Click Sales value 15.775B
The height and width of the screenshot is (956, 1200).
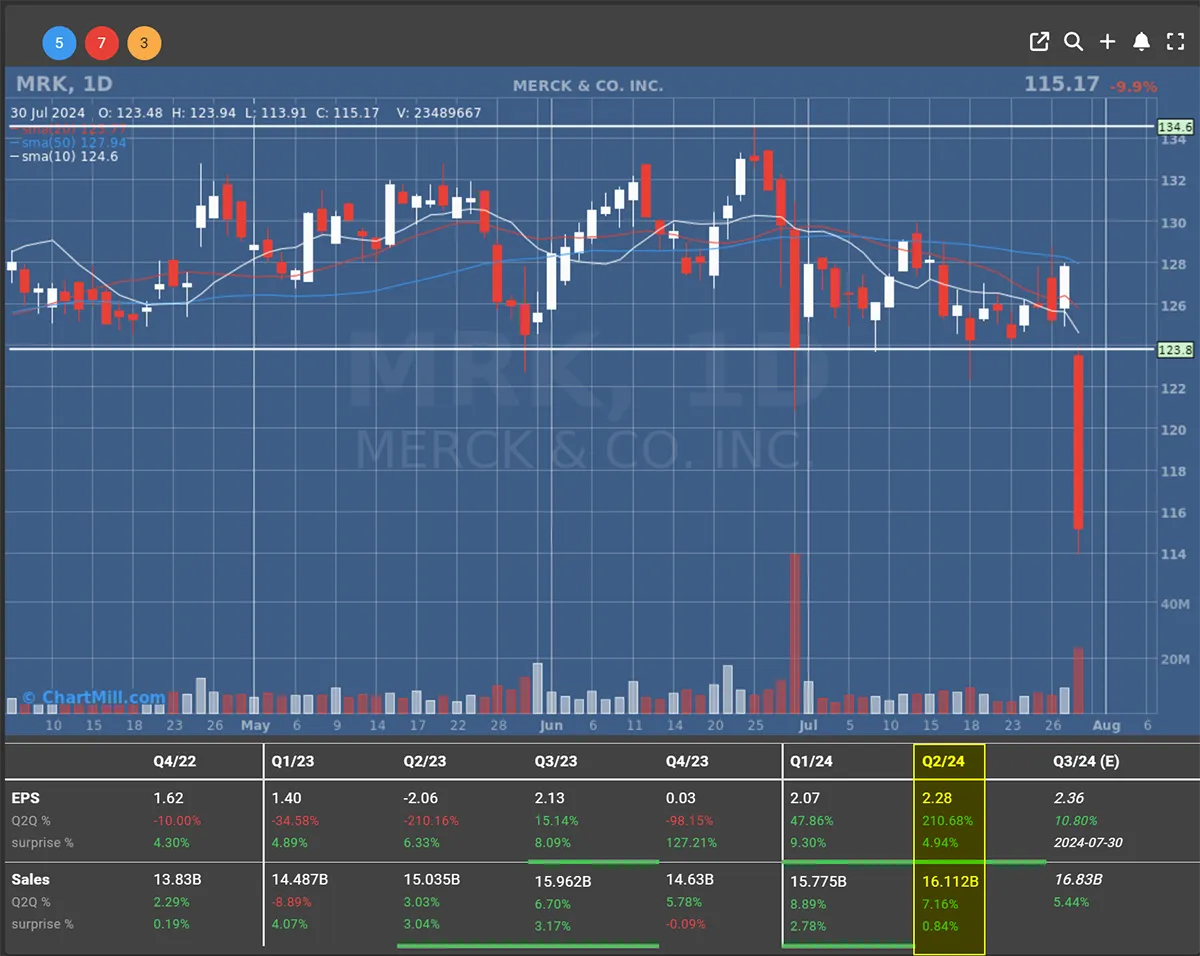tap(818, 881)
